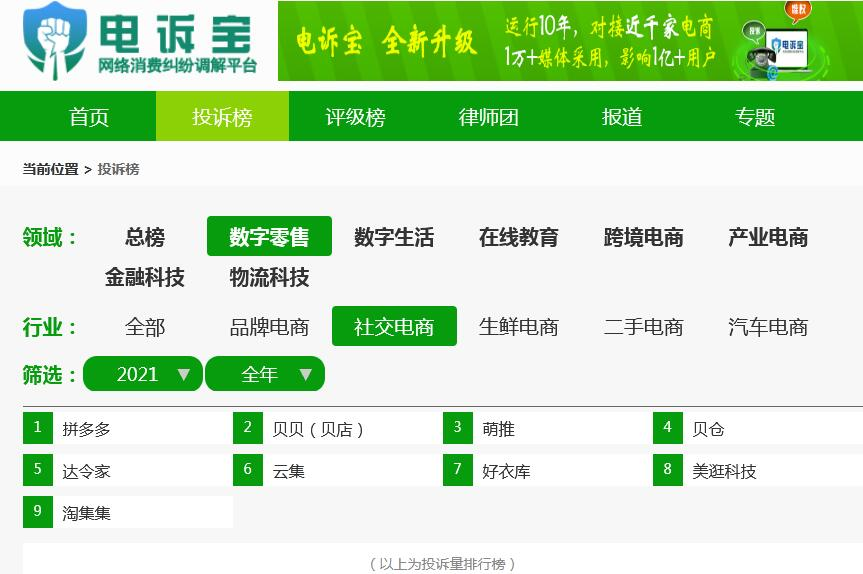Click the 当前位置 breadcrumb text
Viewport: 863px width, 574px height.
[51, 169]
